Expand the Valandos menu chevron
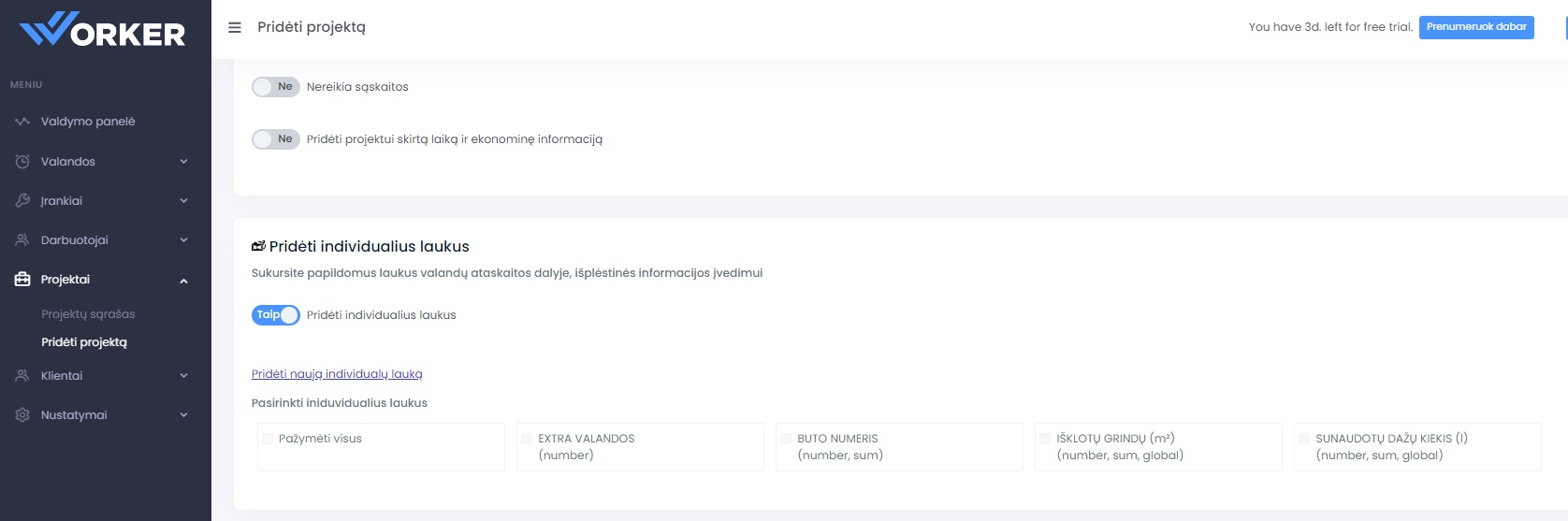Viewport: 1568px width, 521px height. [183, 162]
